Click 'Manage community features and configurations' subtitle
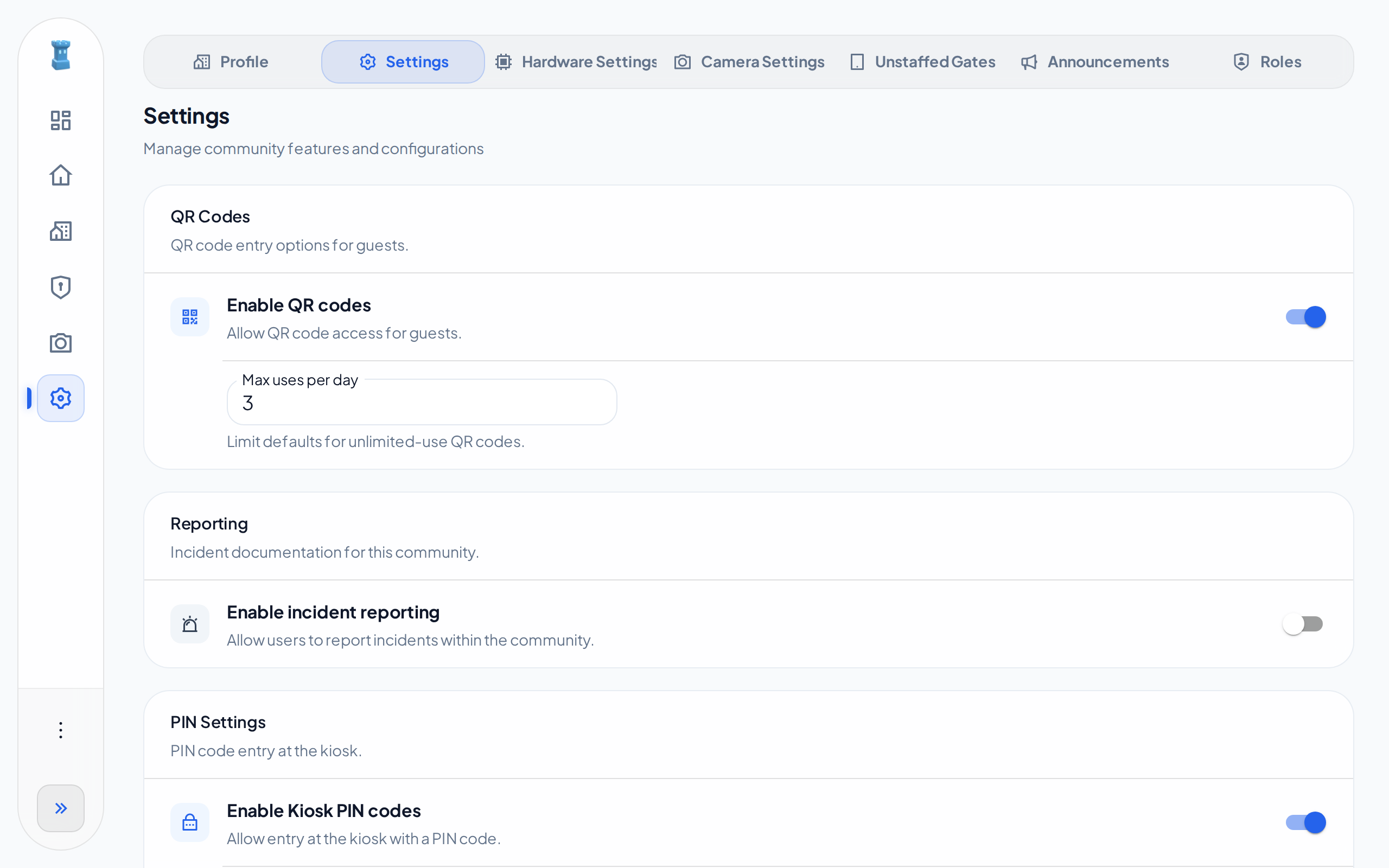 [314, 149]
